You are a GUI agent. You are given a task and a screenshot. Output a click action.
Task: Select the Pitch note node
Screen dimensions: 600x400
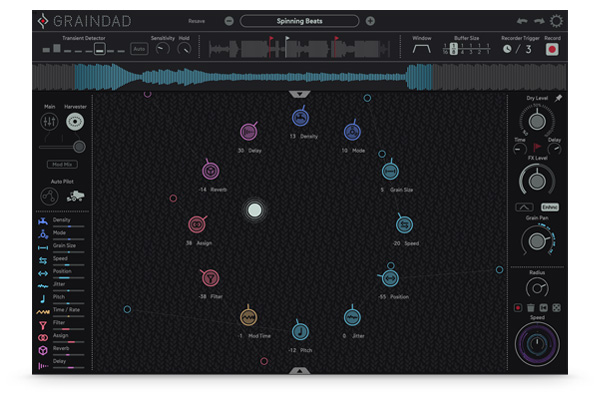tap(300, 332)
